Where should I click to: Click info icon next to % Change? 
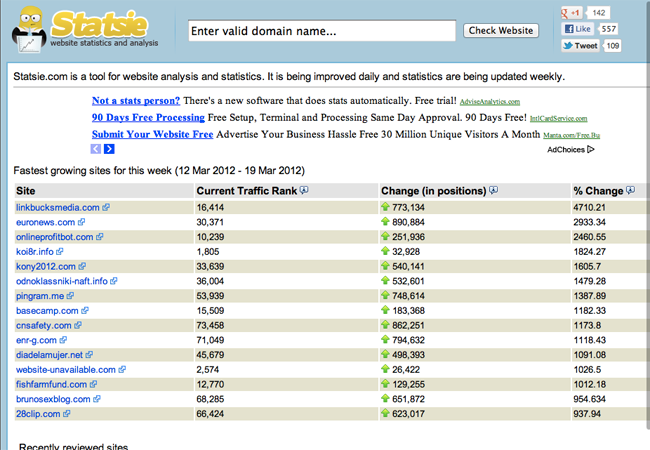coord(630,190)
